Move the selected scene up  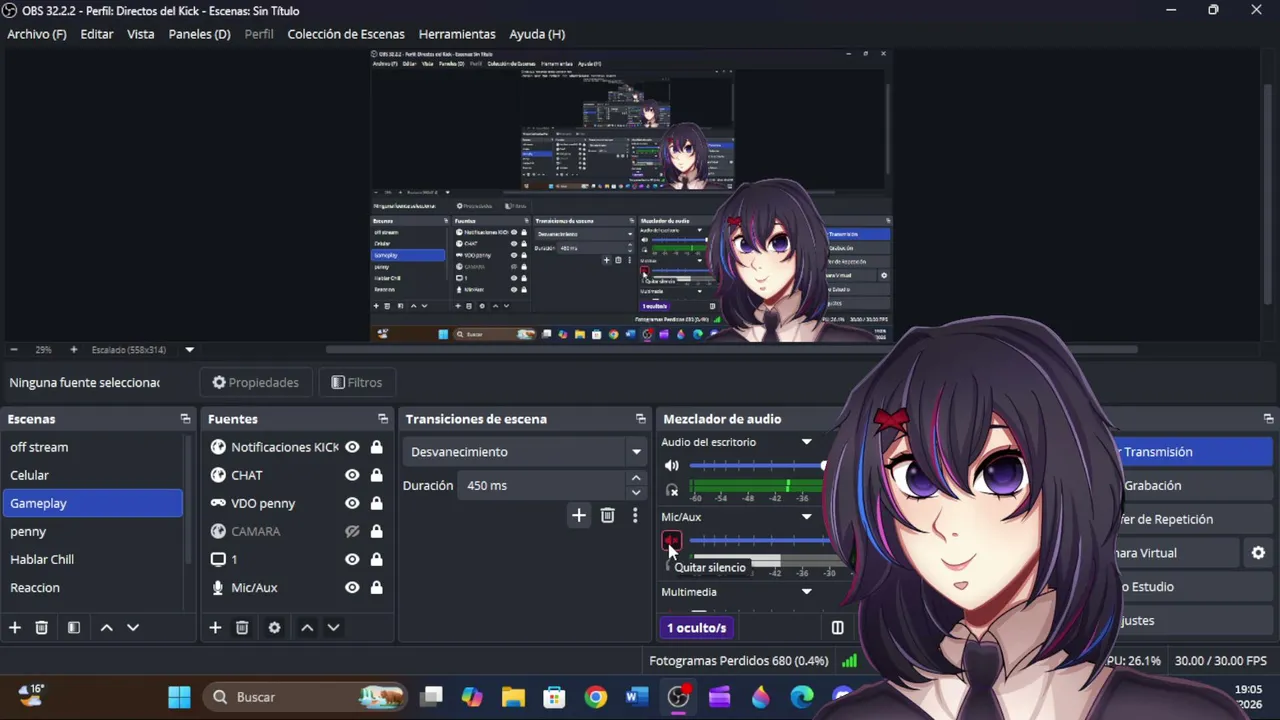106,628
